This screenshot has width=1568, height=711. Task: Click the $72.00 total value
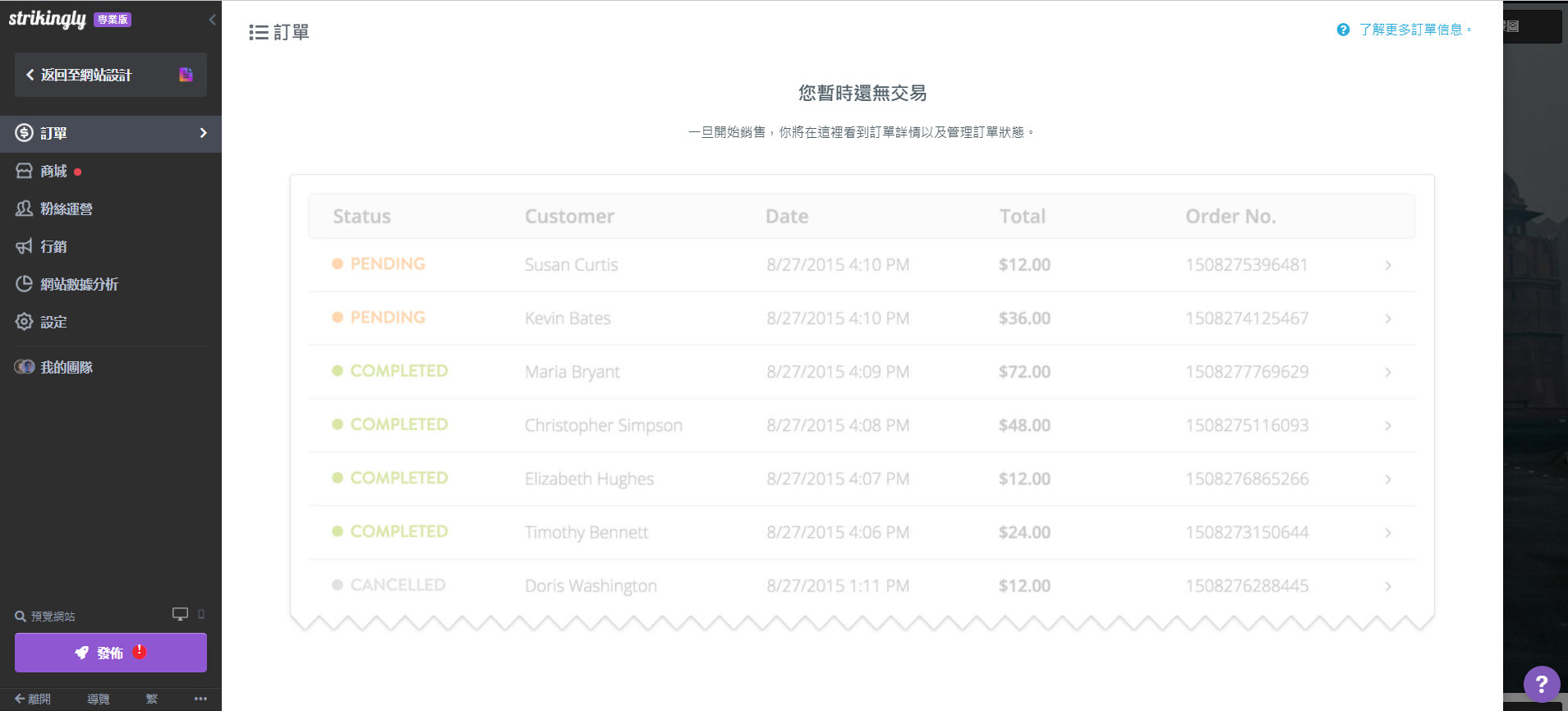pos(1024,371)
